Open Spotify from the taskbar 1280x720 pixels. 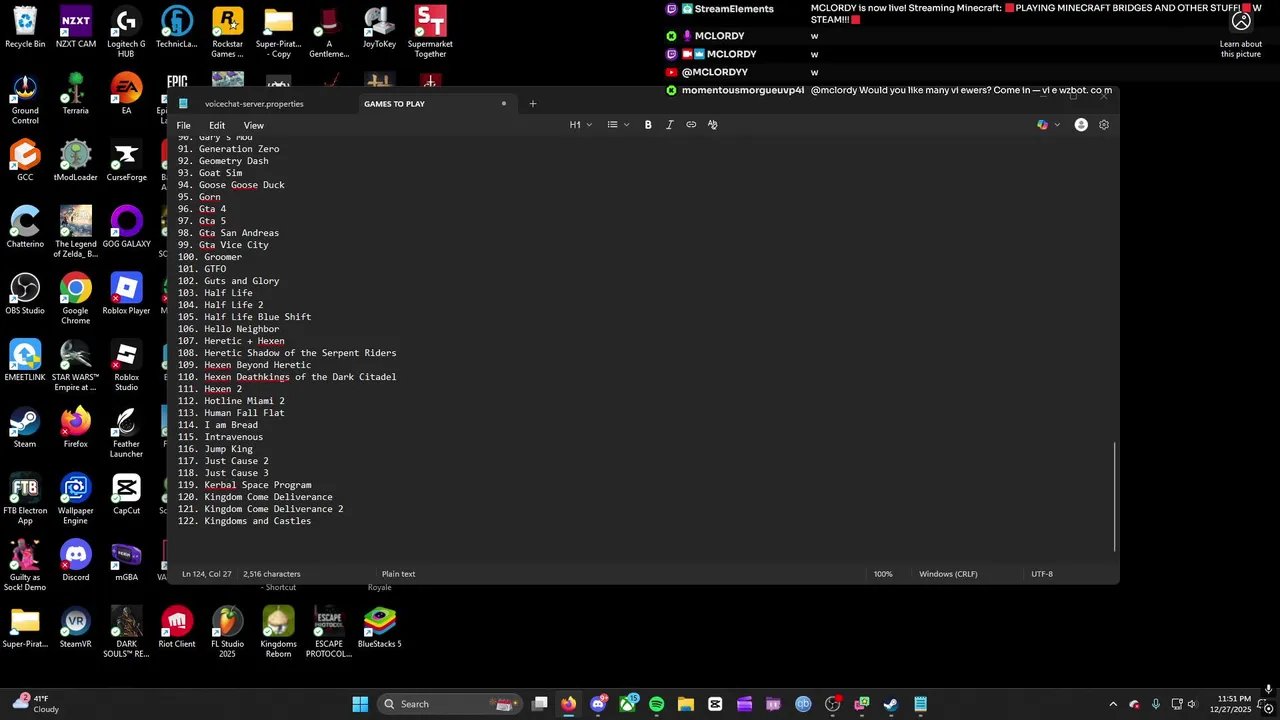click(x=656, y=704)
